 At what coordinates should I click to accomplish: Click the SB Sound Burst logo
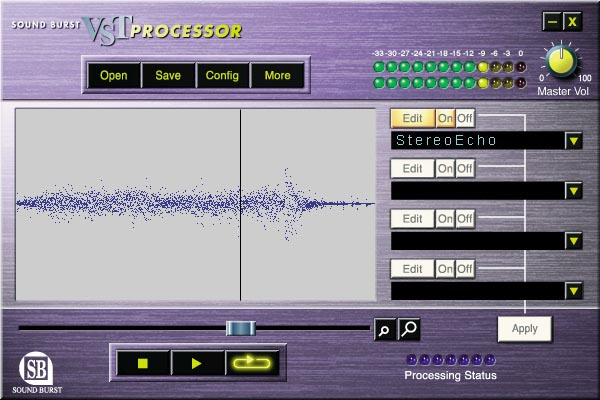coord(37,372)
